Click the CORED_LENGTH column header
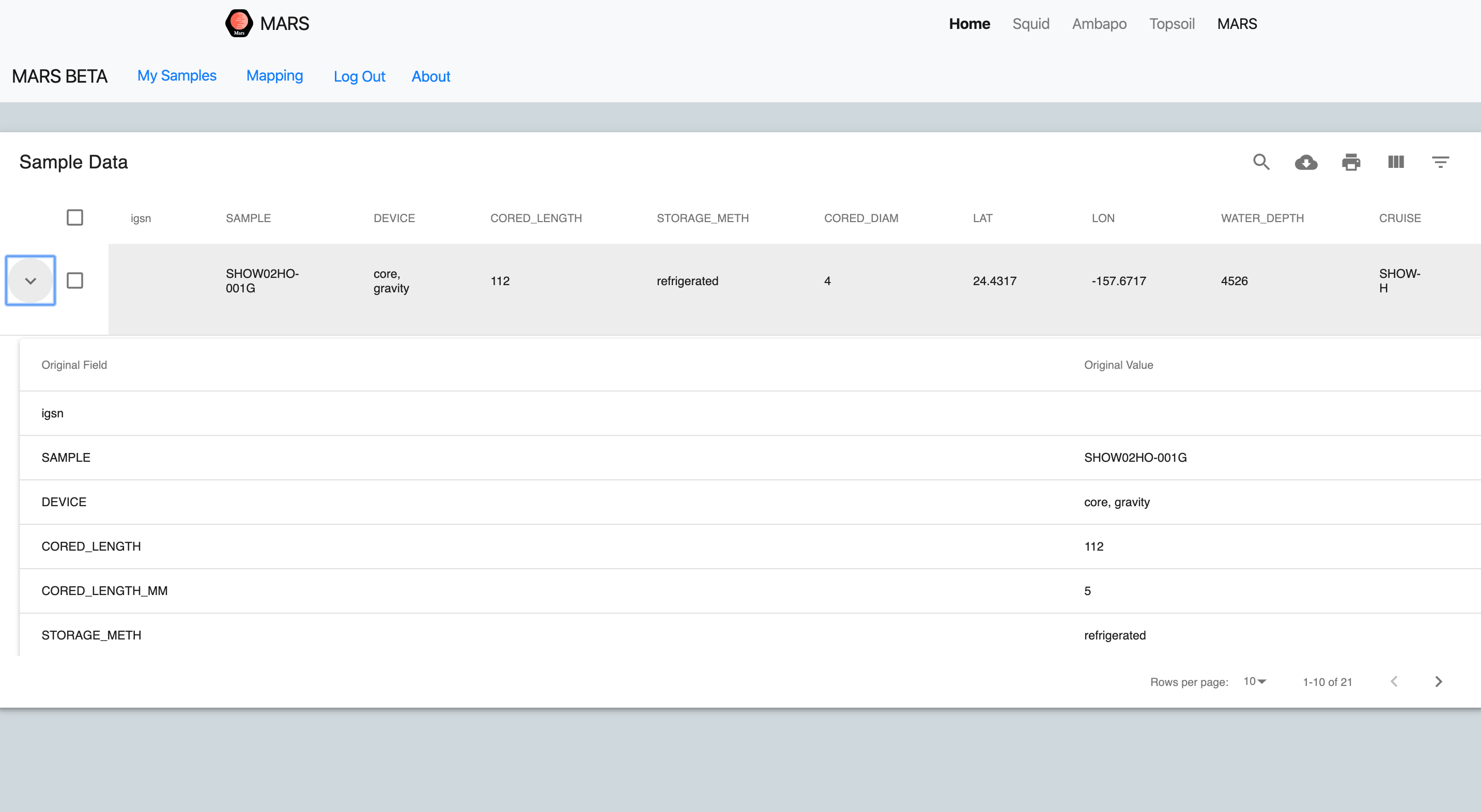 pyautogui.click(x=536, y=218)
